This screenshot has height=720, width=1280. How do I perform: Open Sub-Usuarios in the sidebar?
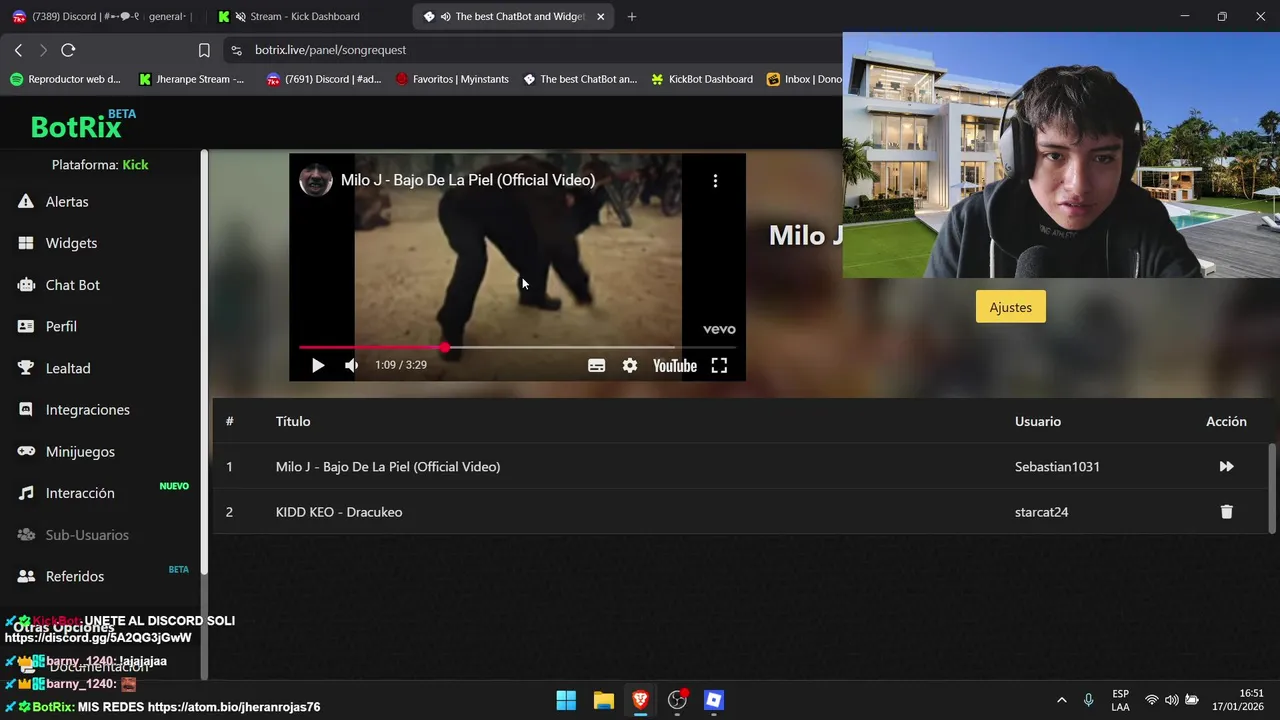coord(87,535)
